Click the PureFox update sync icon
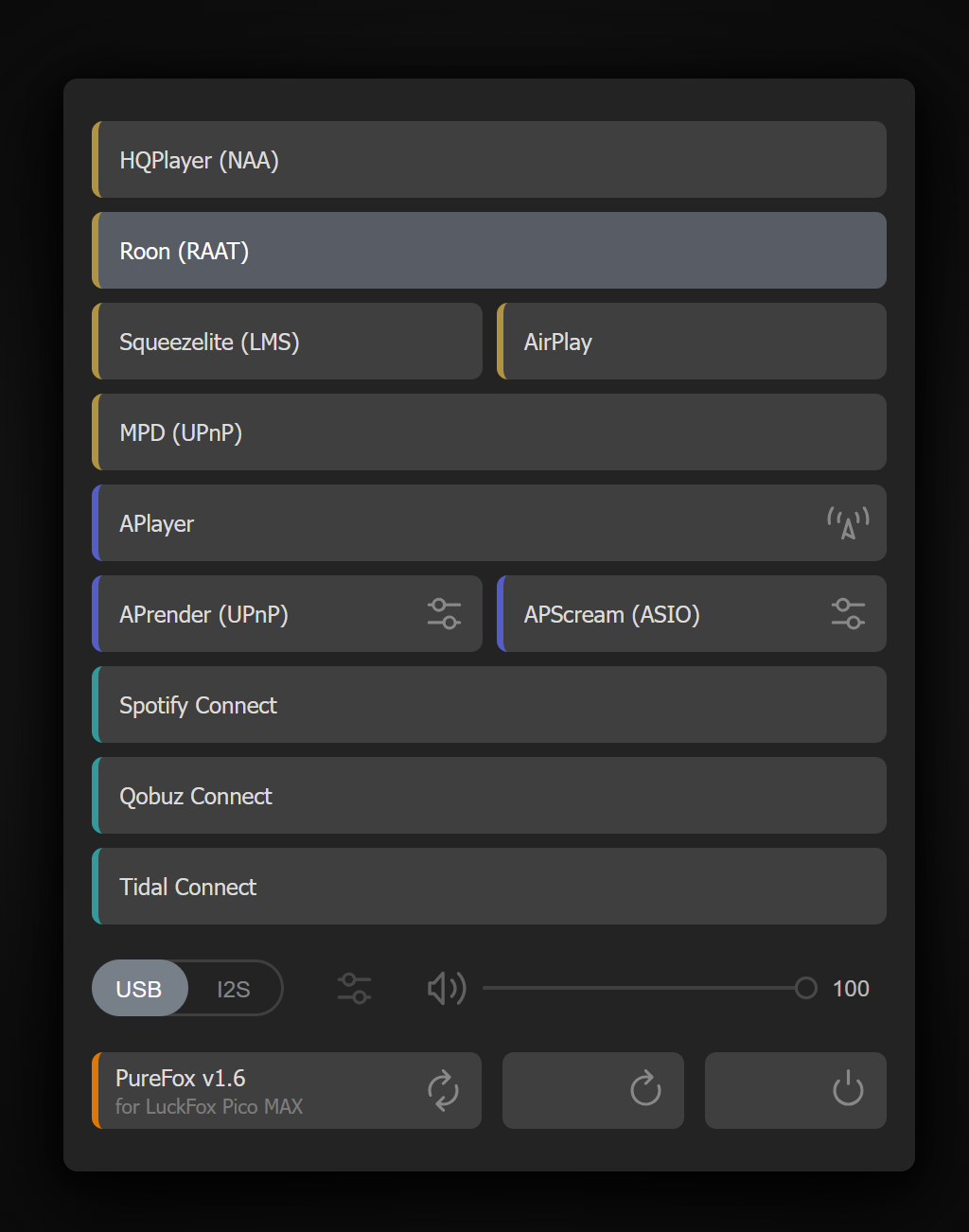 click(x=443, y=1090)
